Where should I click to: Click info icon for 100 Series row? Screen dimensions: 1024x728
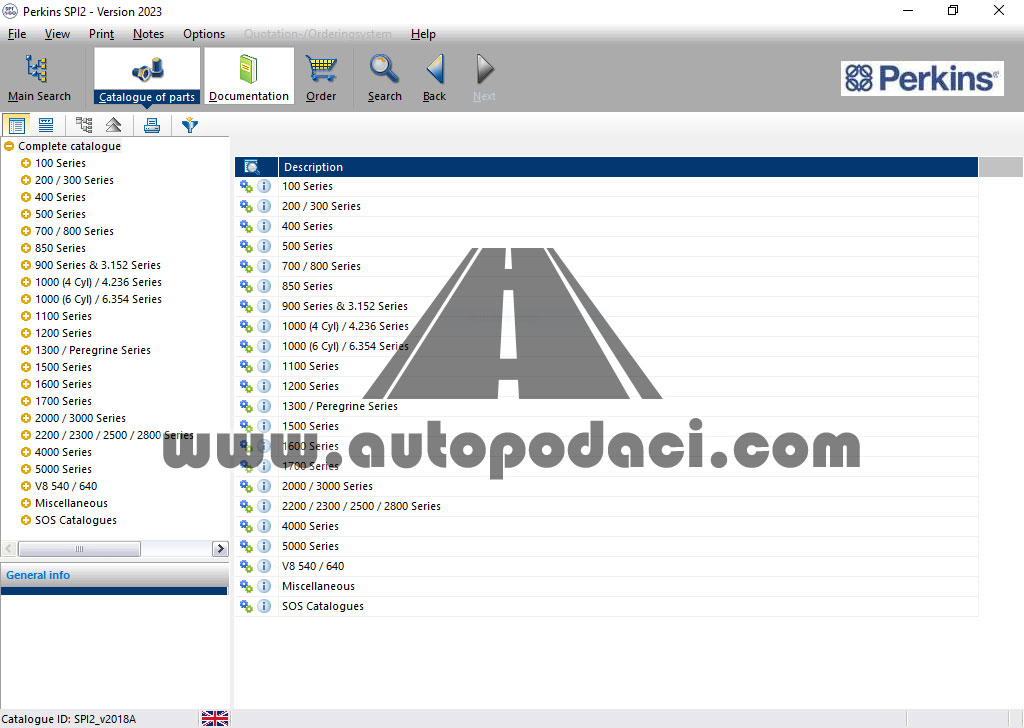pos(264,186)
